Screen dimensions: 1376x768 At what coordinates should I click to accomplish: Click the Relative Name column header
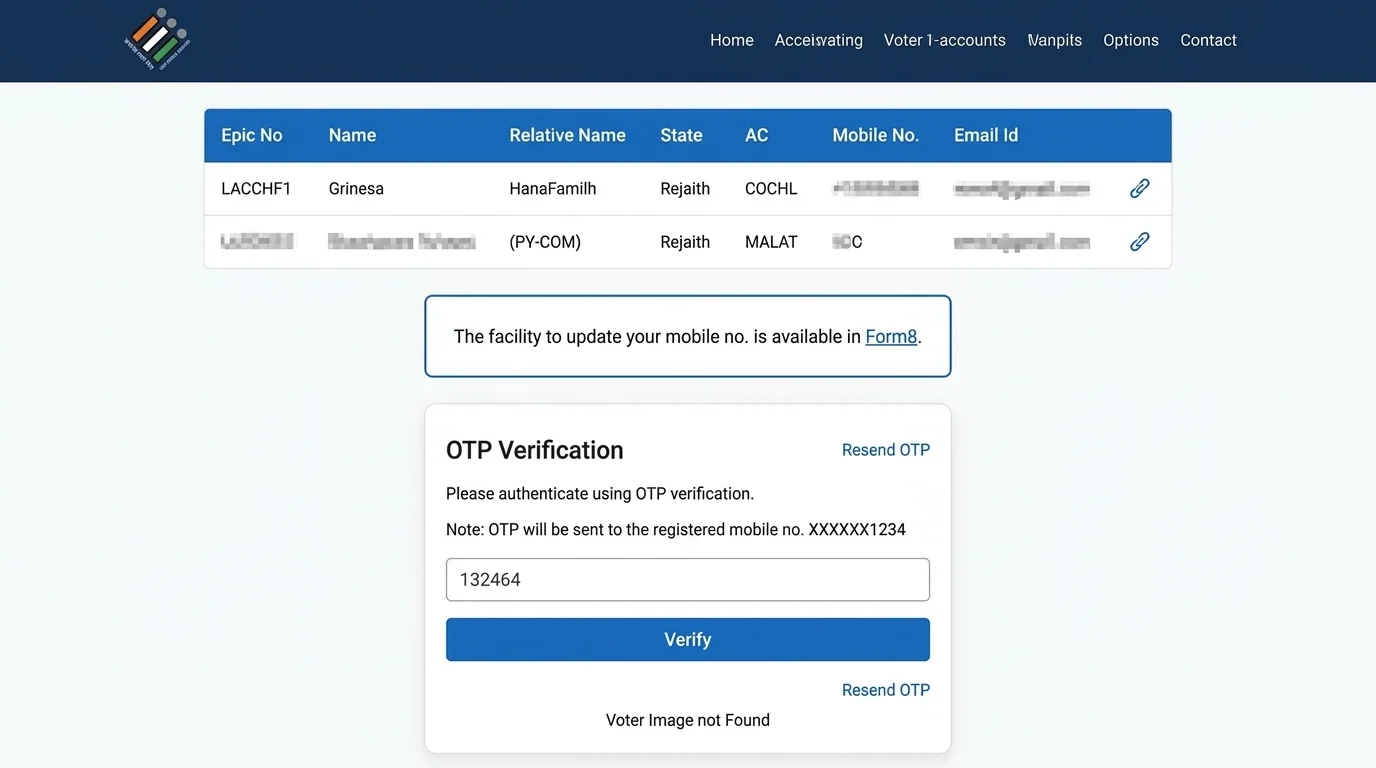tap(567, 135)
